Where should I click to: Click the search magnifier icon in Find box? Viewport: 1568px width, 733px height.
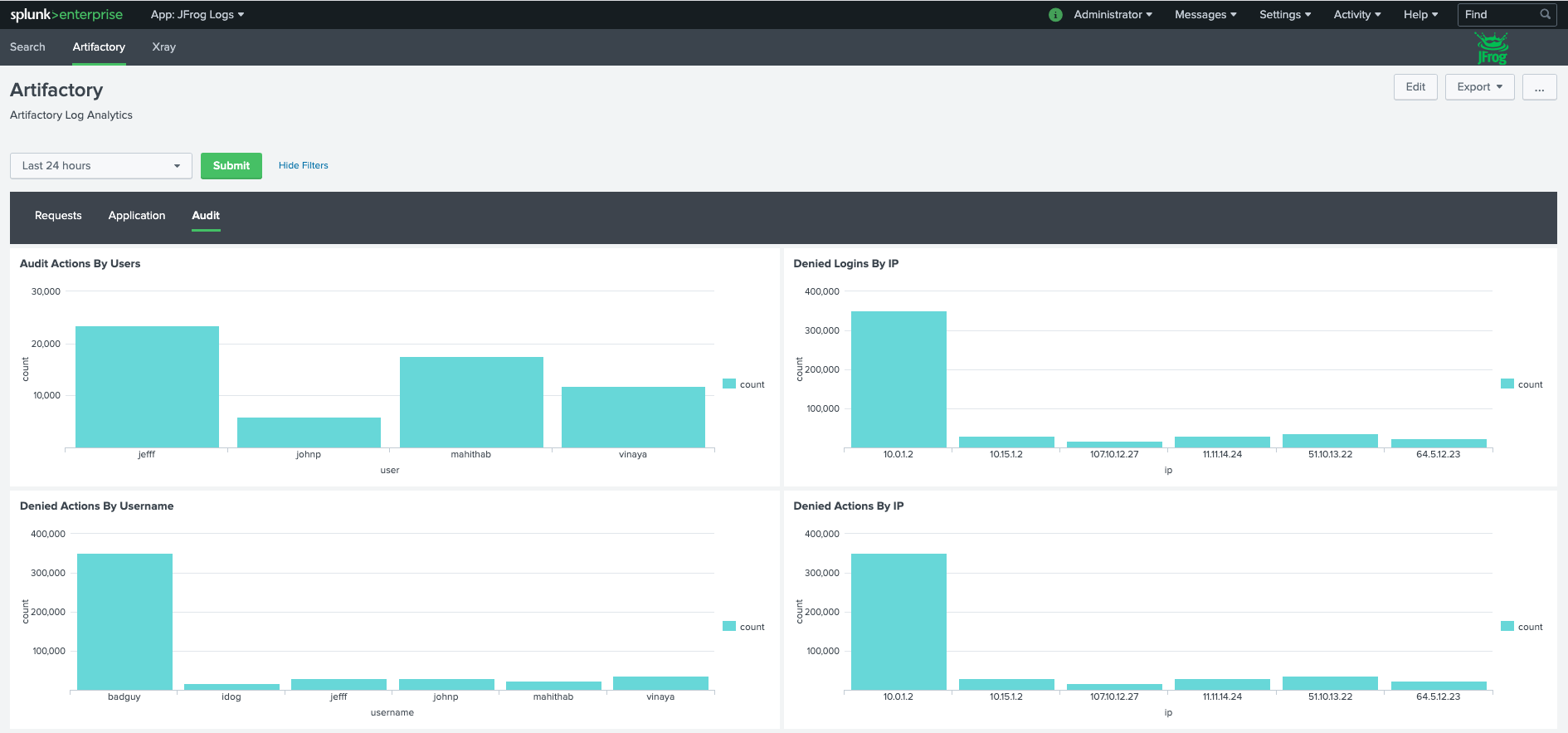coord(1545,14)
